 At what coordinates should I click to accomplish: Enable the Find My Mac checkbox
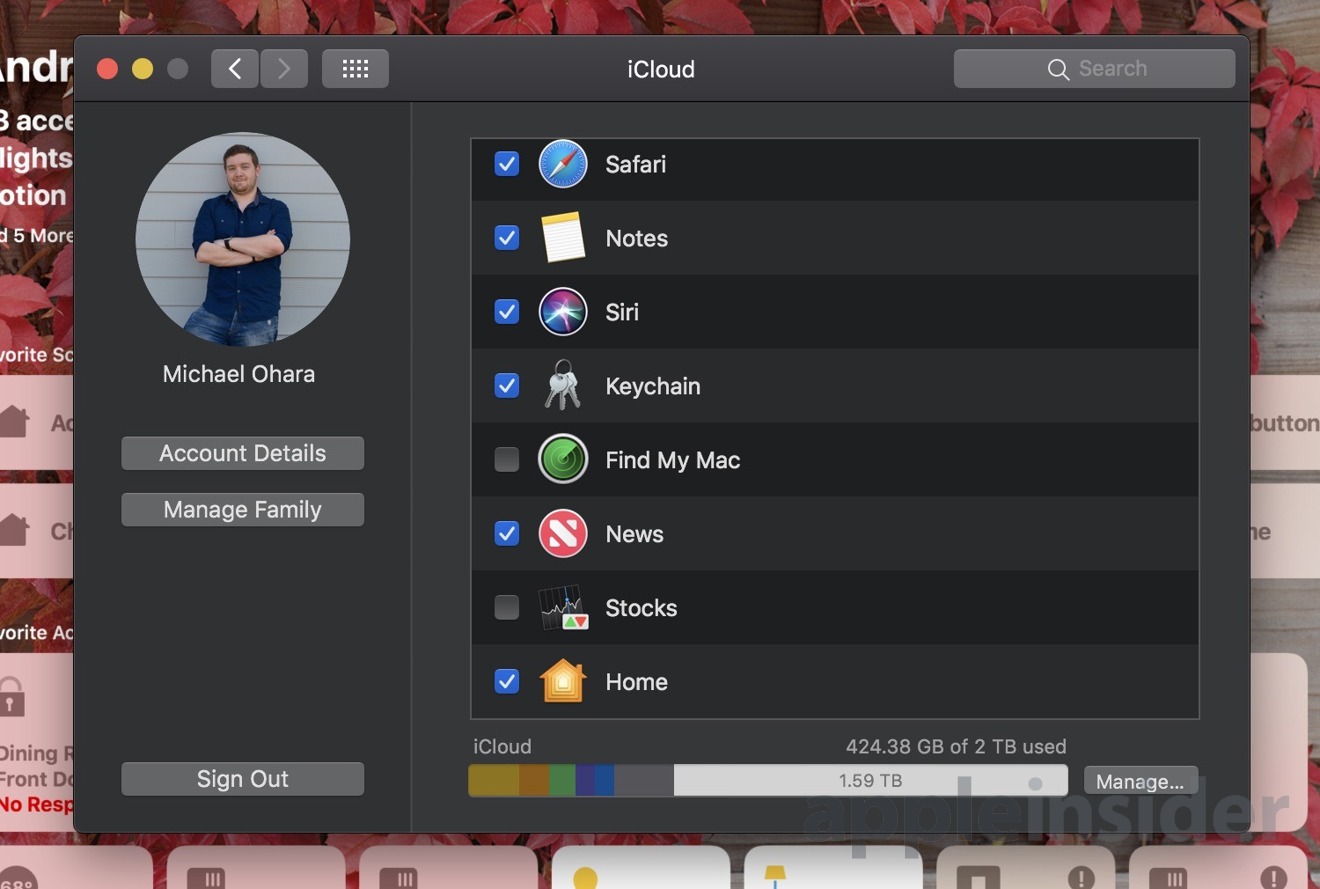tap(507, 460)
